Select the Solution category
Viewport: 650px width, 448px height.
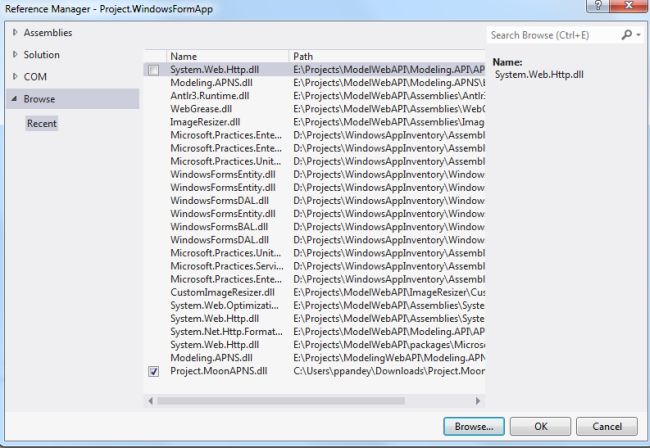(41, 54)
